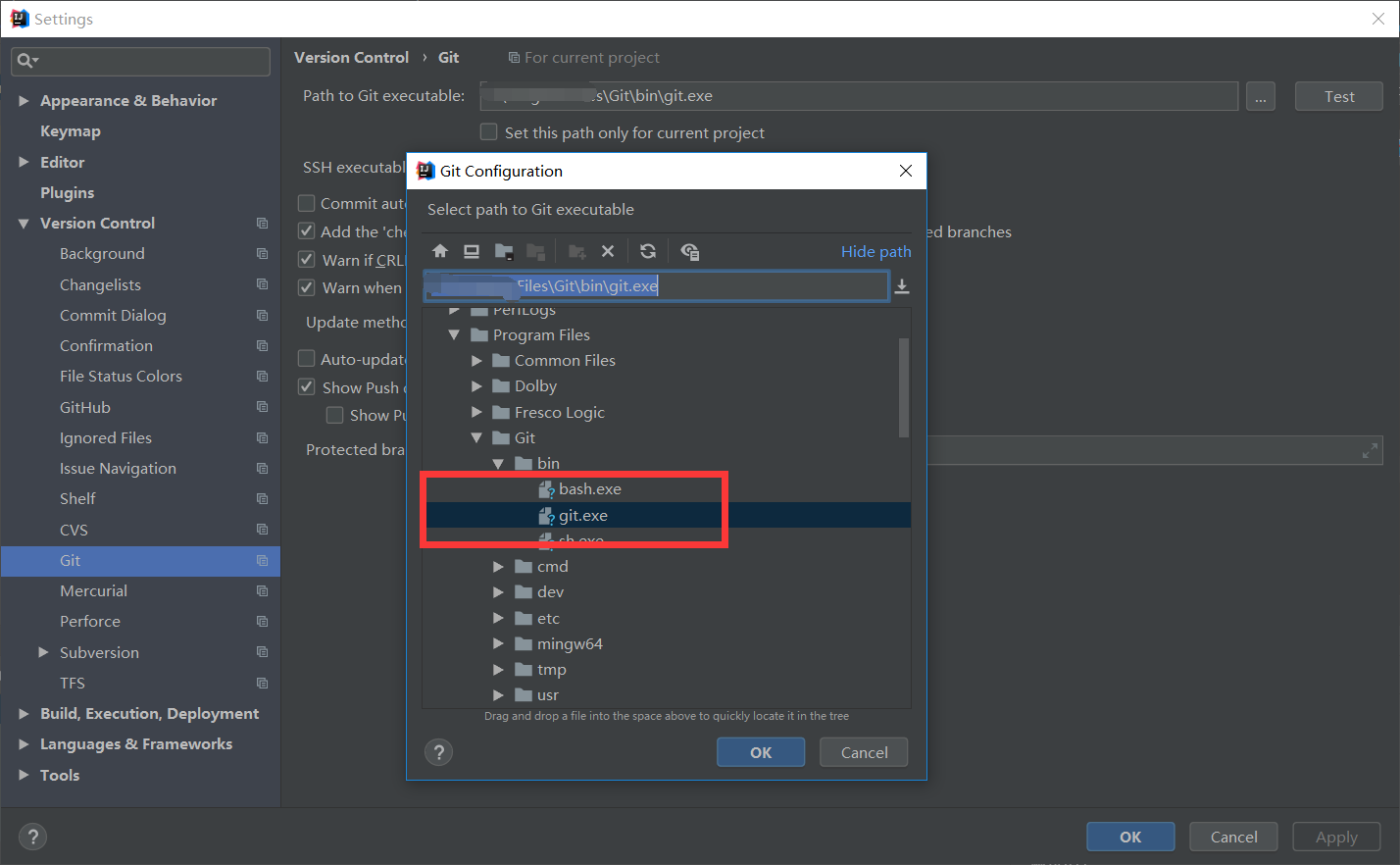Expand the mingw64 folder

tap(498, 644)
